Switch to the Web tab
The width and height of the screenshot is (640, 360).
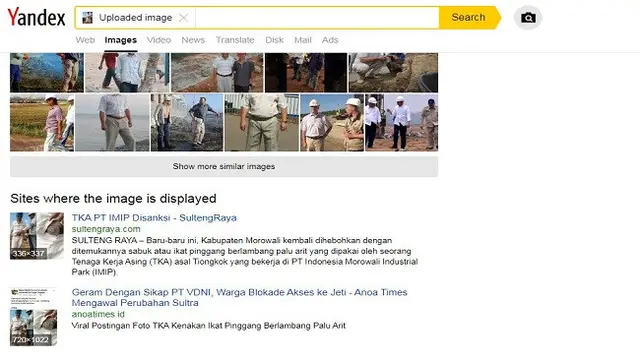(85, 40)
